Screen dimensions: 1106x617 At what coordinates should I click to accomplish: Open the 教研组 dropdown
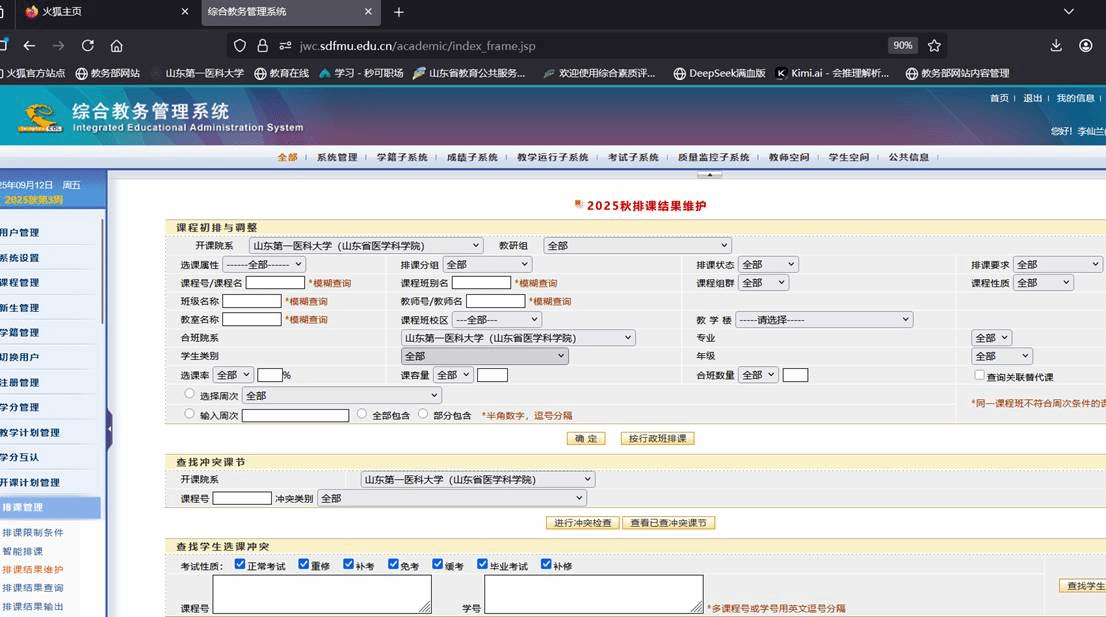click(637, 245)
